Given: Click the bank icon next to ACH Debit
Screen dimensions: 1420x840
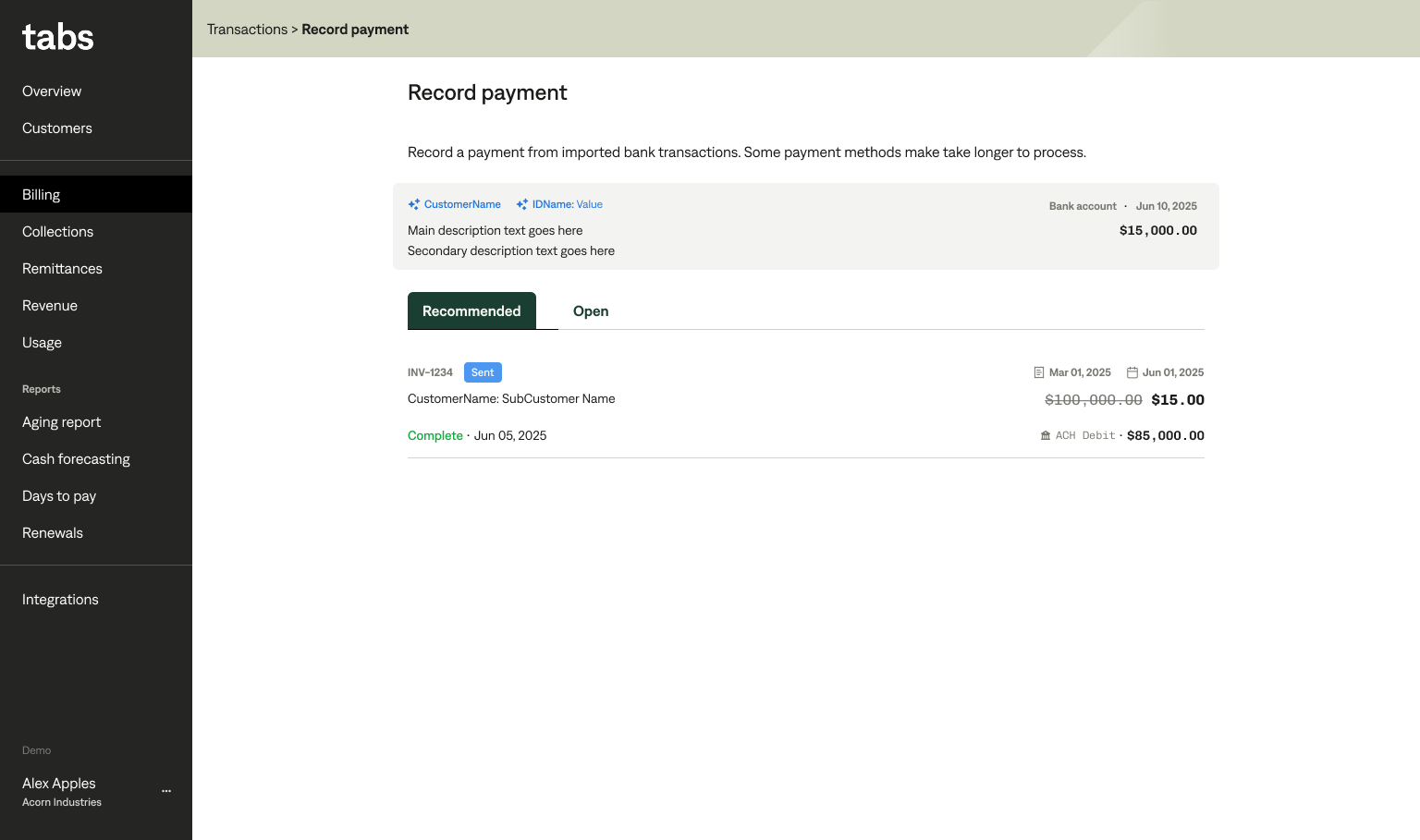Looking at the screenshot, I should pyautogui.click(x=1046, y=435).
